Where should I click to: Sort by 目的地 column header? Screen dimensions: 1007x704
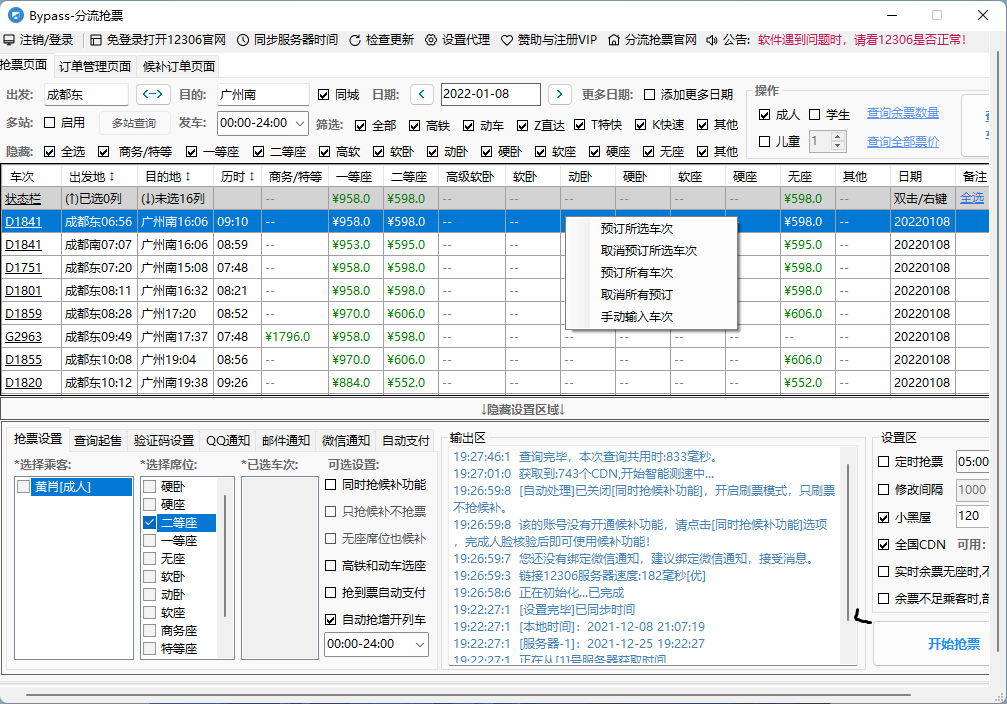coord(168,177)
